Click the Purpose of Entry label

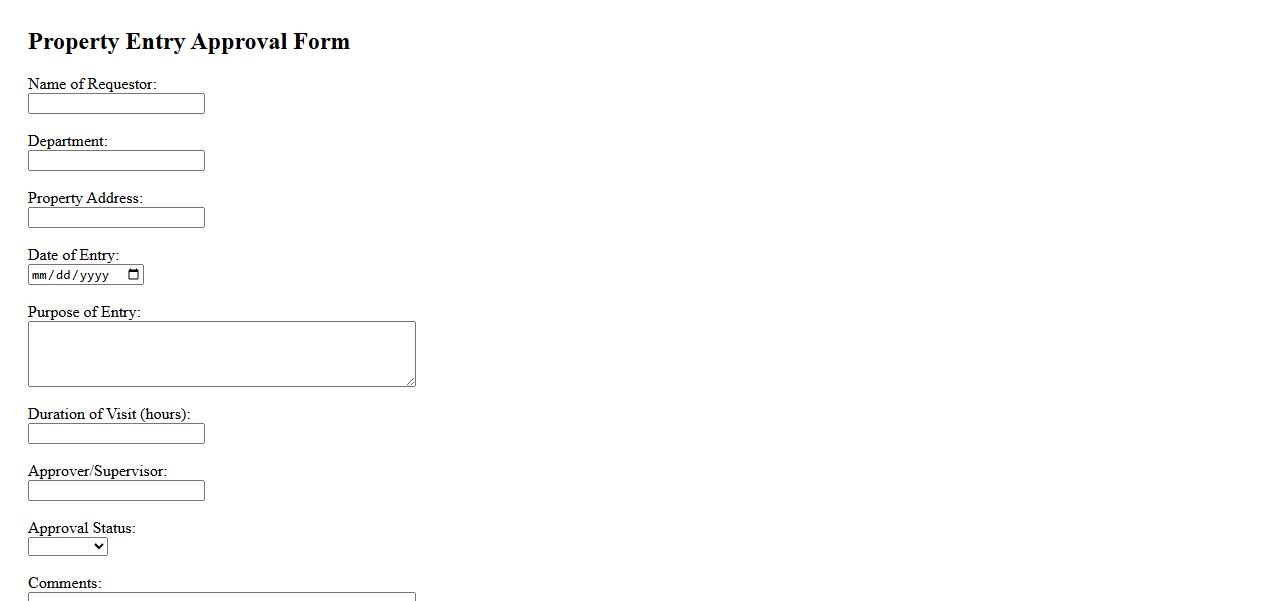[x=84, y=312]
